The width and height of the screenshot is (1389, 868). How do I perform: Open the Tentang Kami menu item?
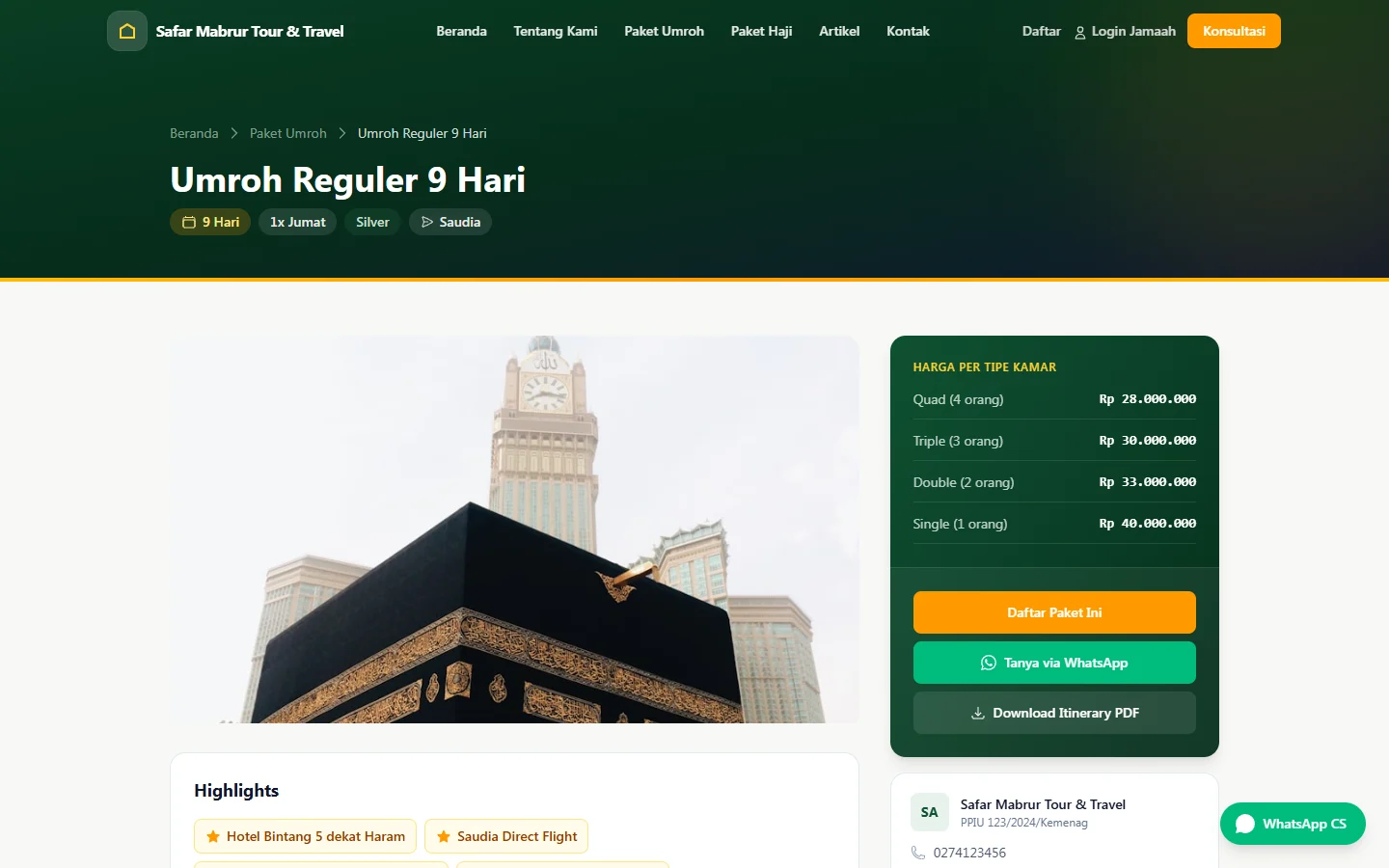pos(556,31)
